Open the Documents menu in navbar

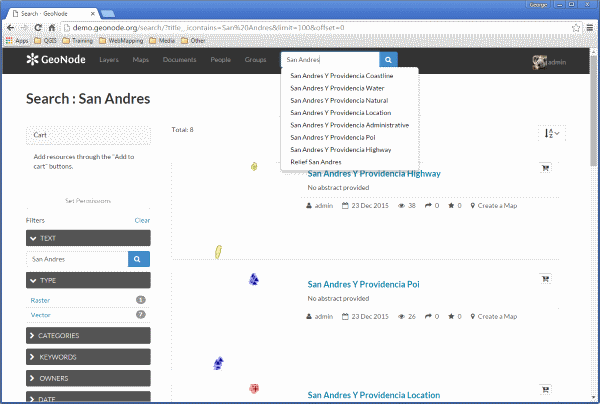[x=179, y=60]
